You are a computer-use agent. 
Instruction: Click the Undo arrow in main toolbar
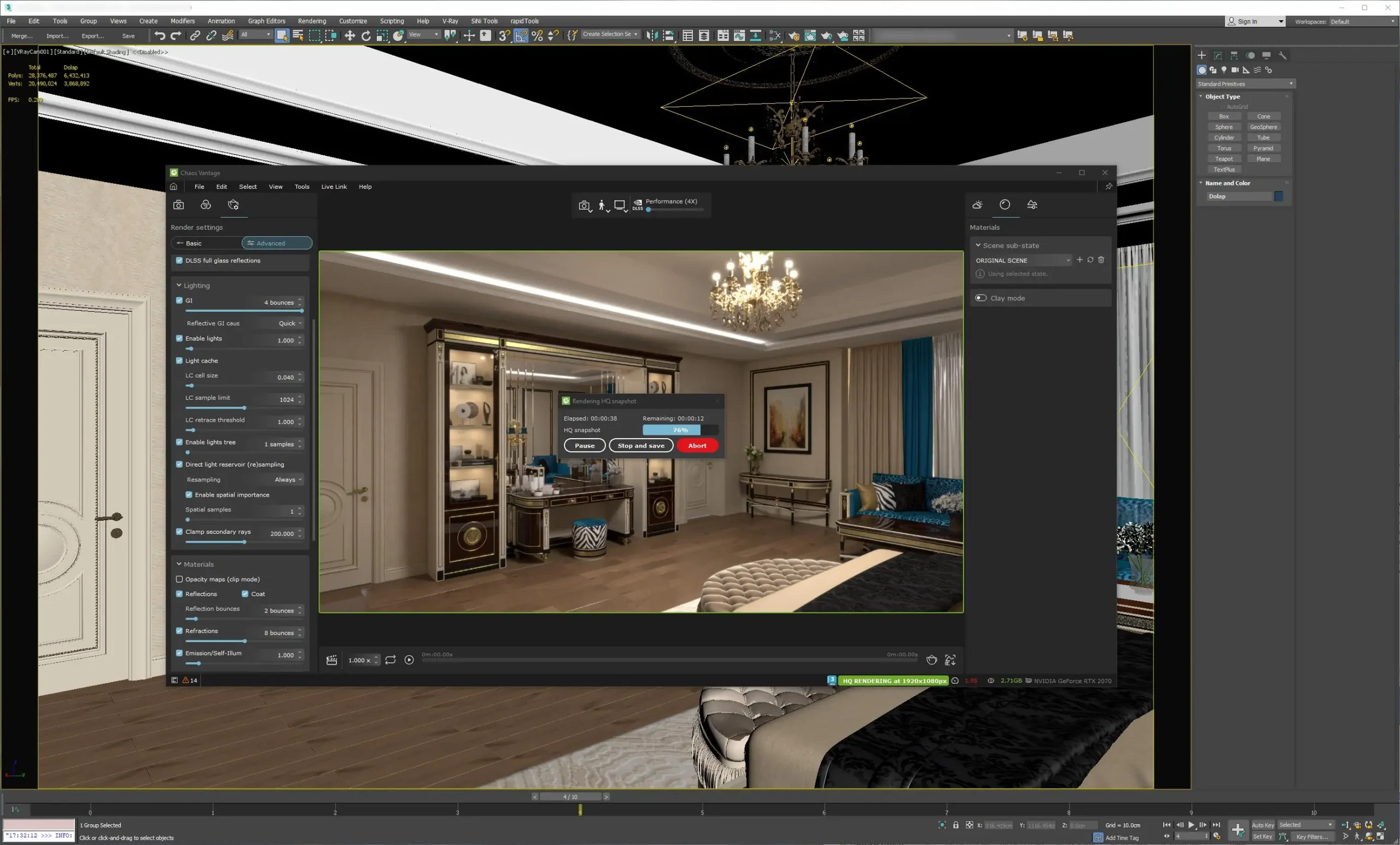coord(160,36)
